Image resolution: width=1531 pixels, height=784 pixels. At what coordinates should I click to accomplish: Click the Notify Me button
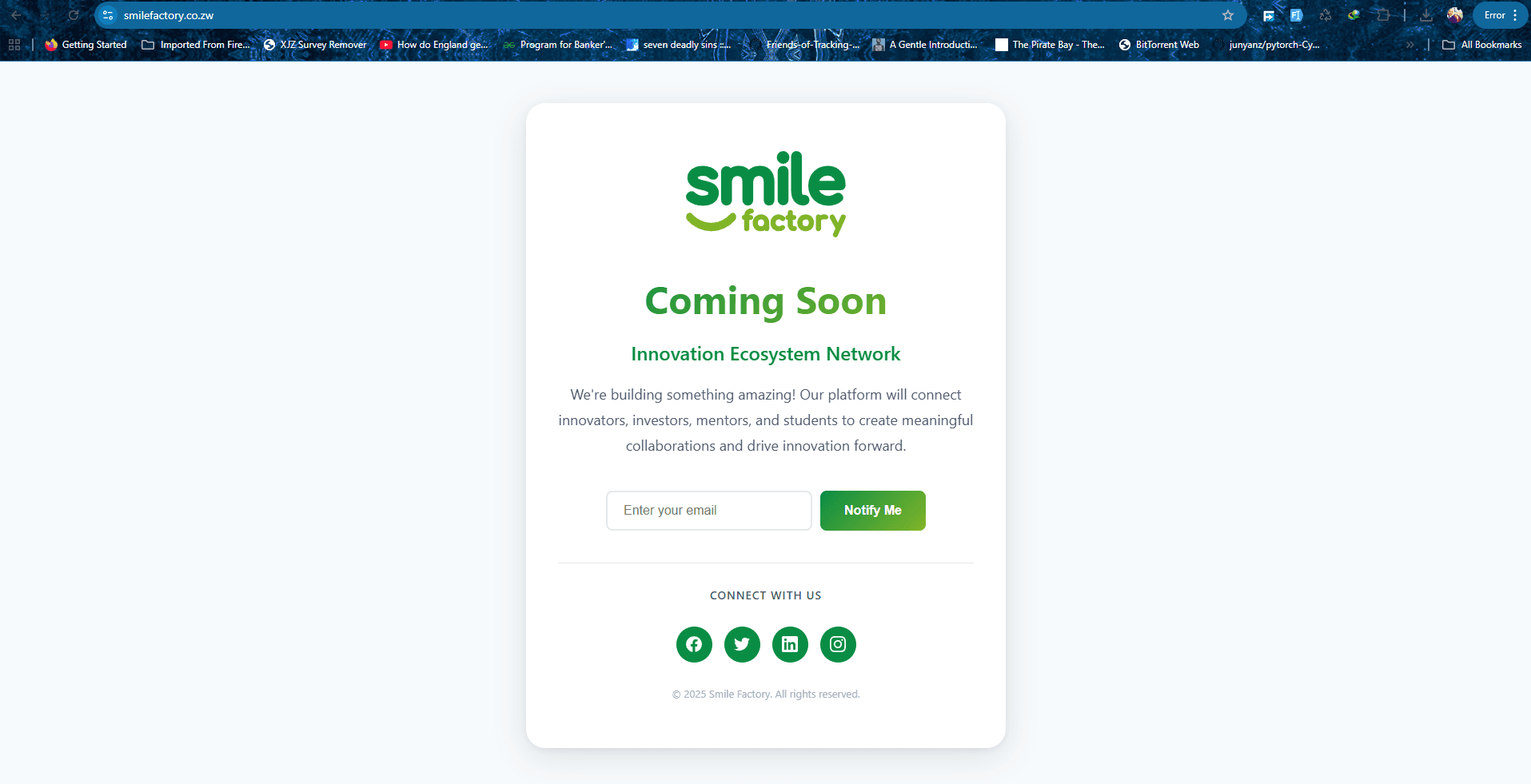coord(873,511)
